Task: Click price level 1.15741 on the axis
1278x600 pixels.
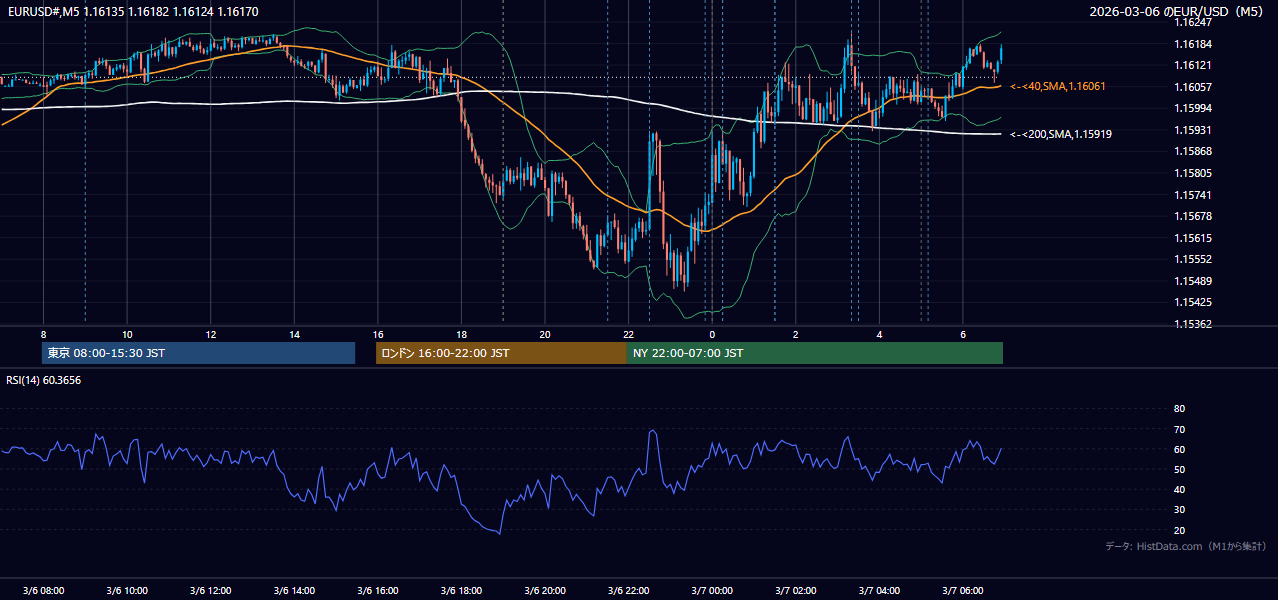Action: click(x=1193, y=195)
